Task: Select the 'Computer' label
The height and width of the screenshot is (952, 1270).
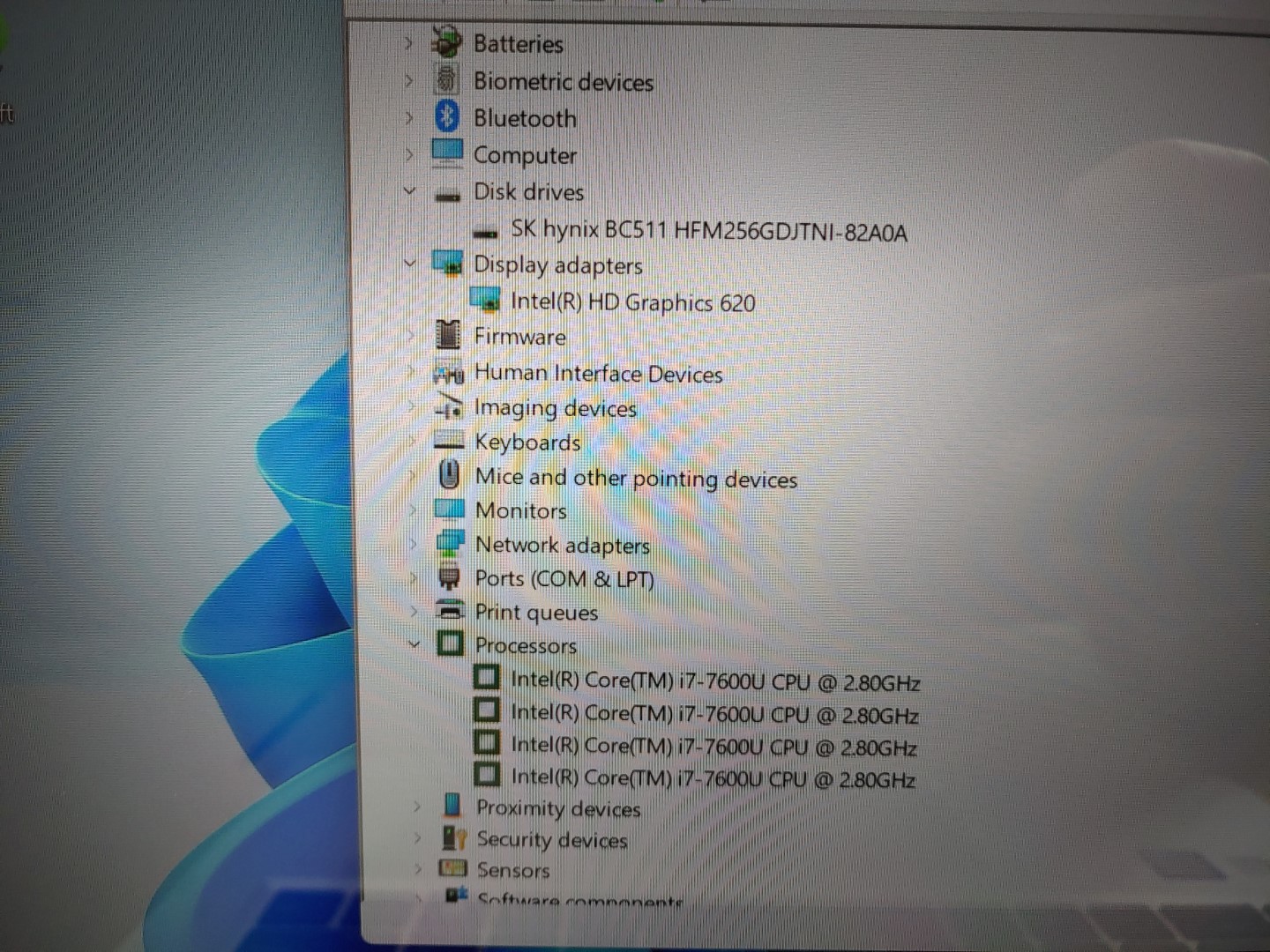Action: click(525, 155)
